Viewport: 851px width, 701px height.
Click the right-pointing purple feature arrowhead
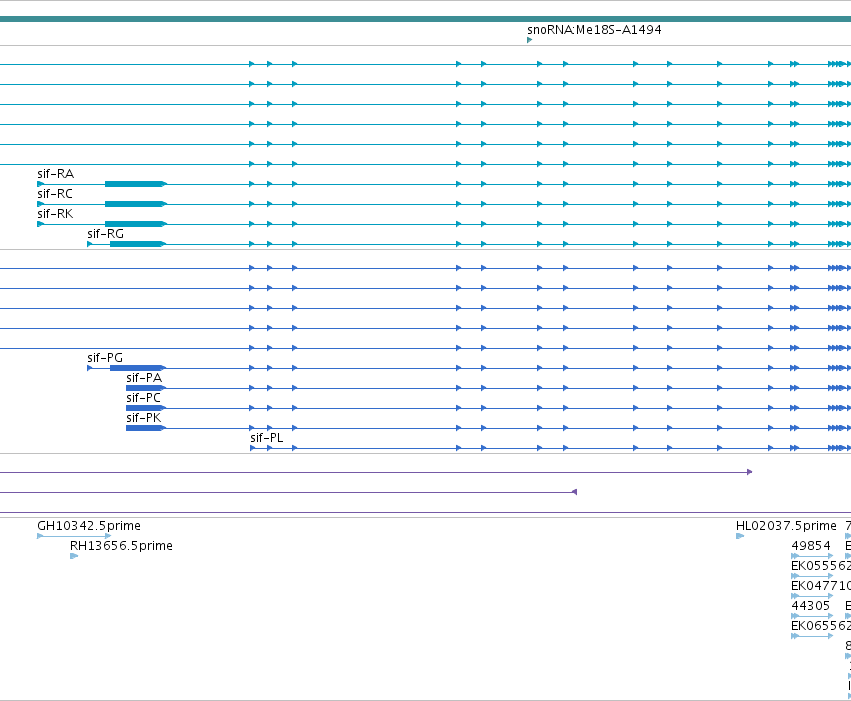click(750, 472)
